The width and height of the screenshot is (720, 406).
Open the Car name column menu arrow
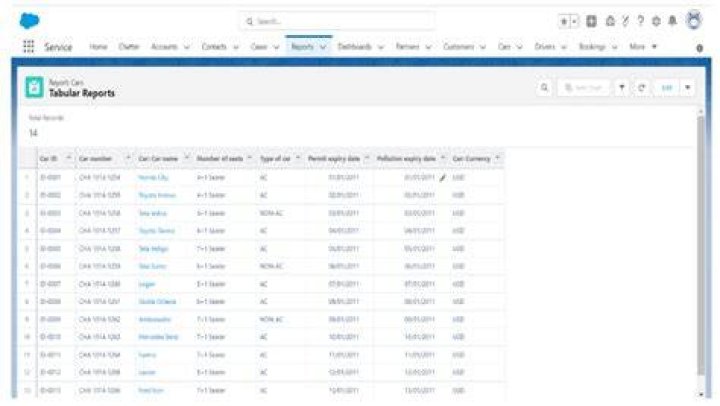coord(187,158)
